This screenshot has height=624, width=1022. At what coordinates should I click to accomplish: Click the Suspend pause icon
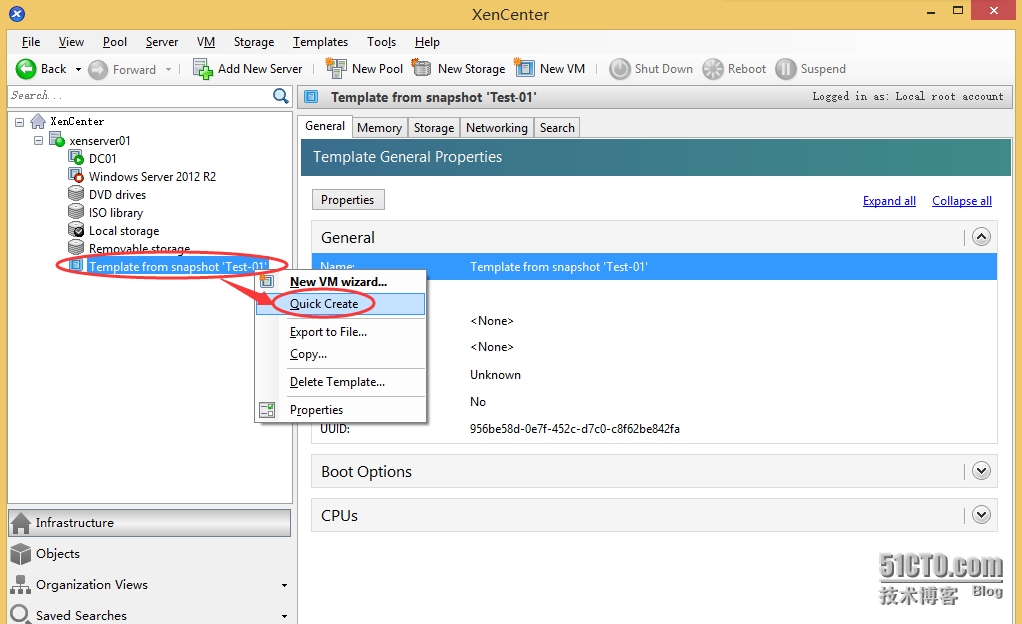click(x=786, y=69)
